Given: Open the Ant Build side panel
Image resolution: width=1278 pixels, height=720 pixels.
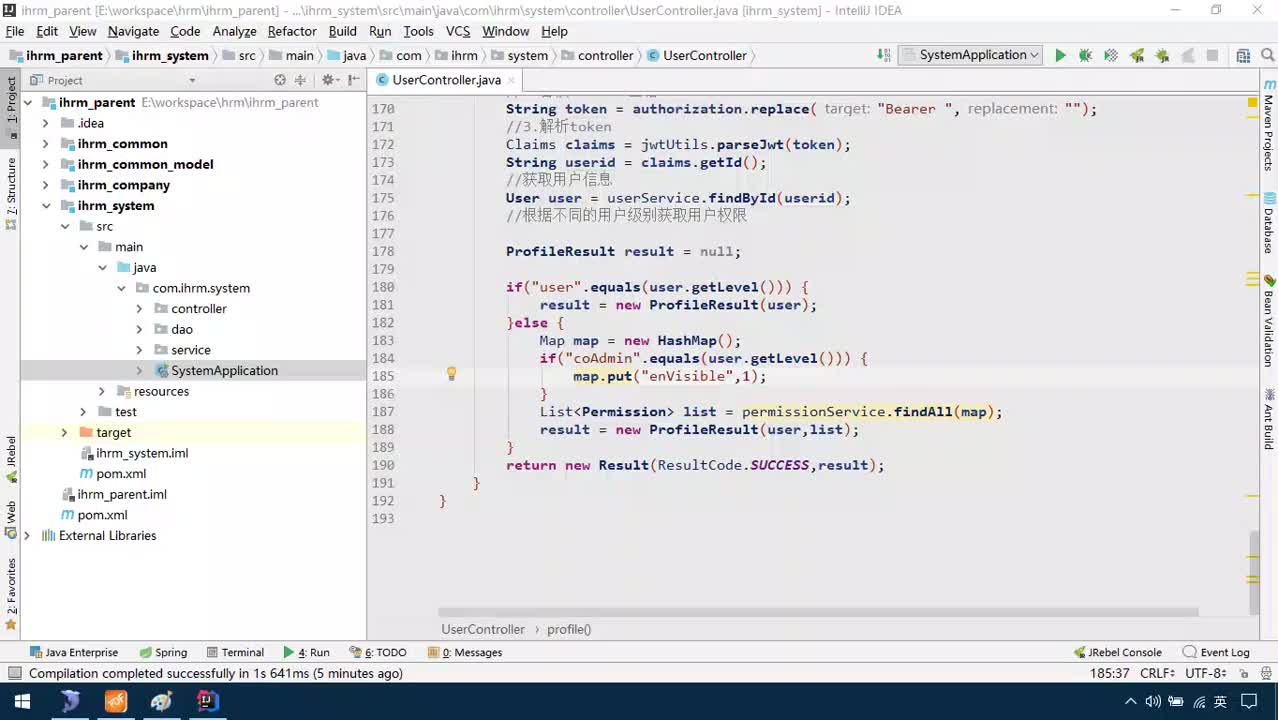Looking at the screenshot, I should pos(1268,418).
